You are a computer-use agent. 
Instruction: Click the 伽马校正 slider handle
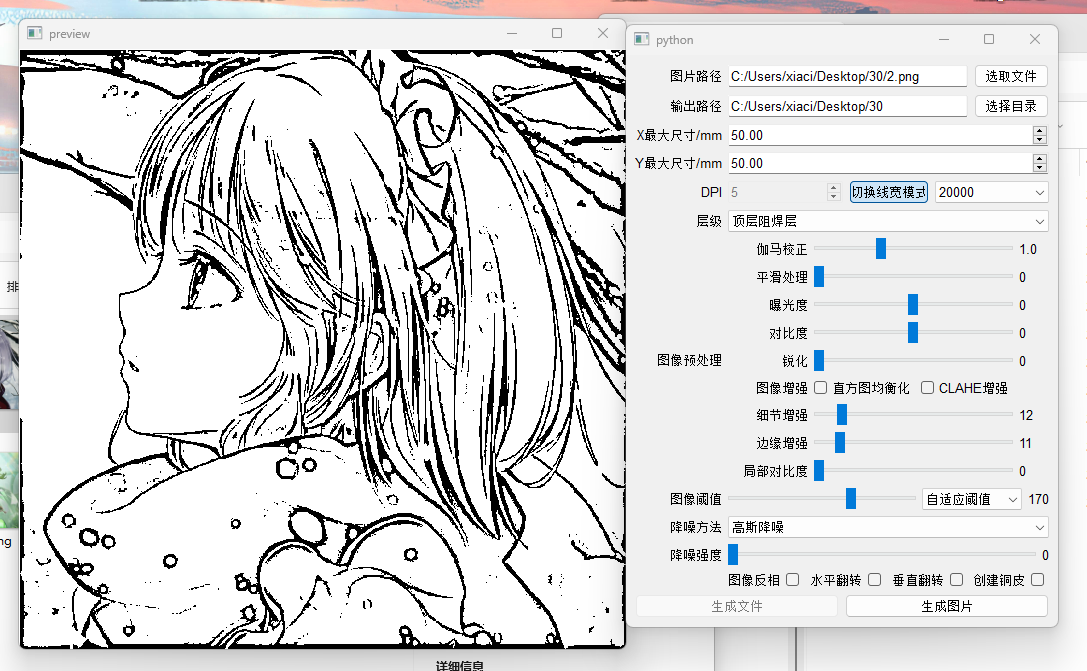(x=880, y=248)
